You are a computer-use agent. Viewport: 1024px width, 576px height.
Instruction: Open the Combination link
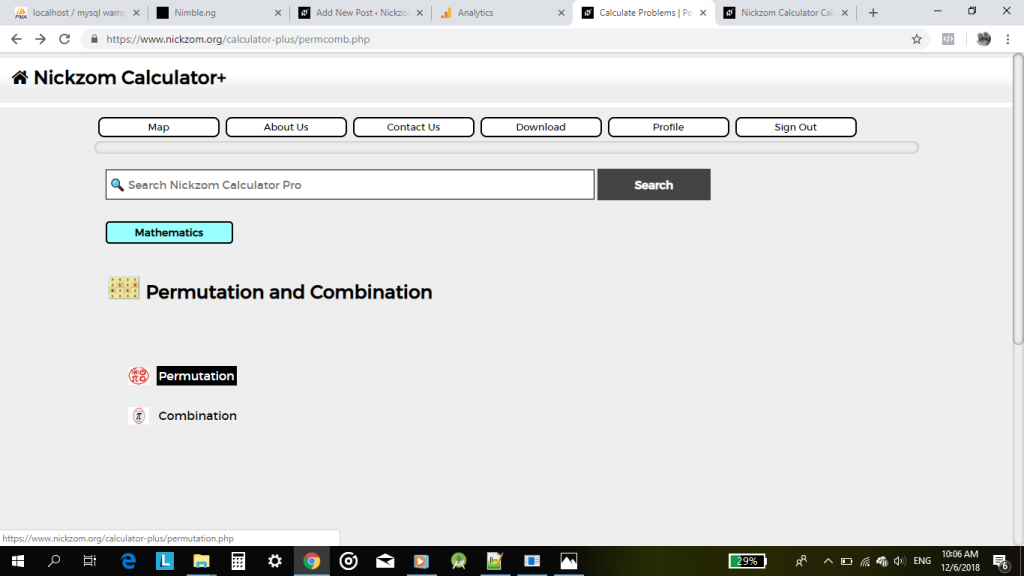click(x=197, y=416)
